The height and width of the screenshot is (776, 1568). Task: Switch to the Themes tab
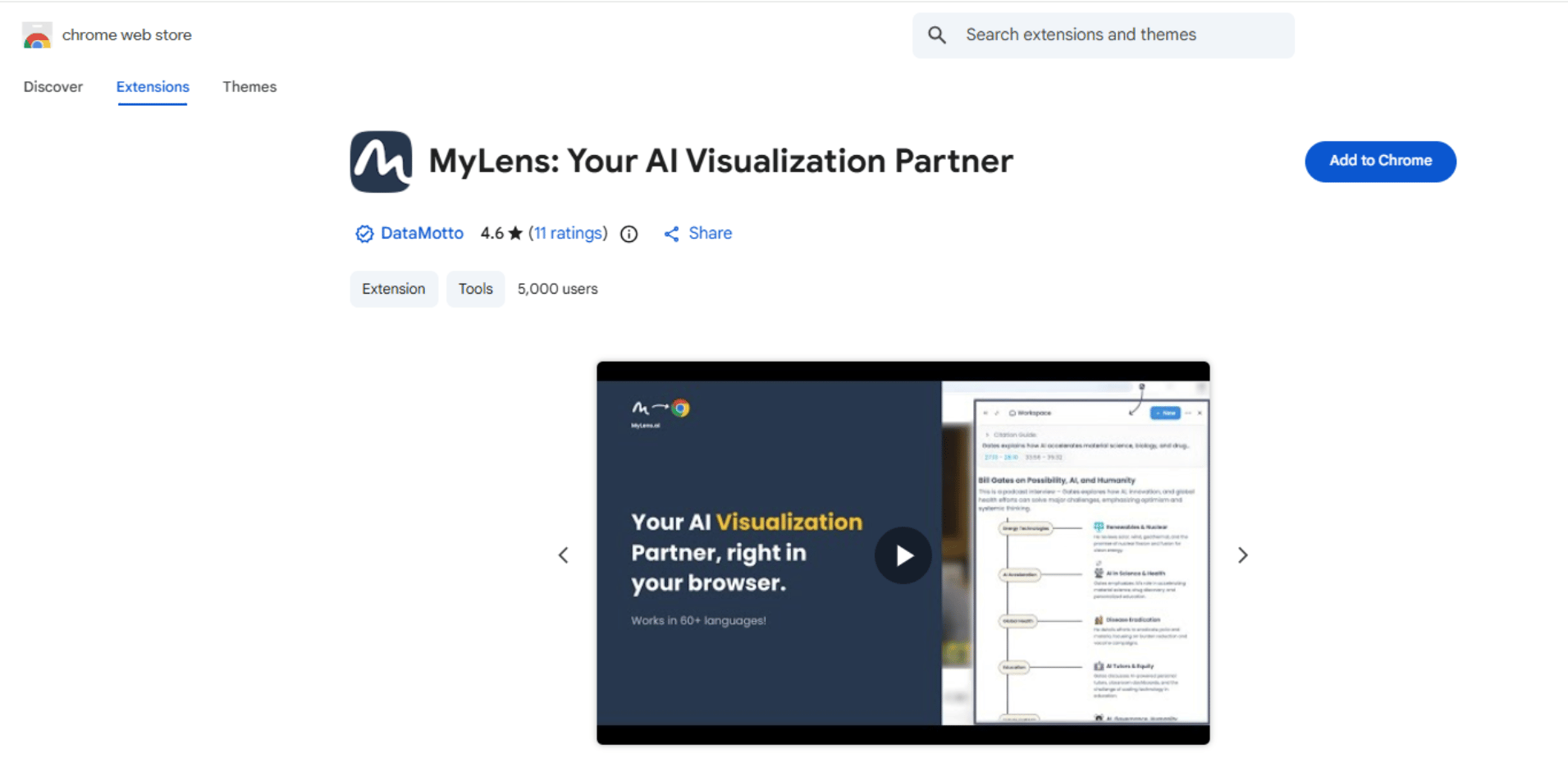(x=249, y=86)
